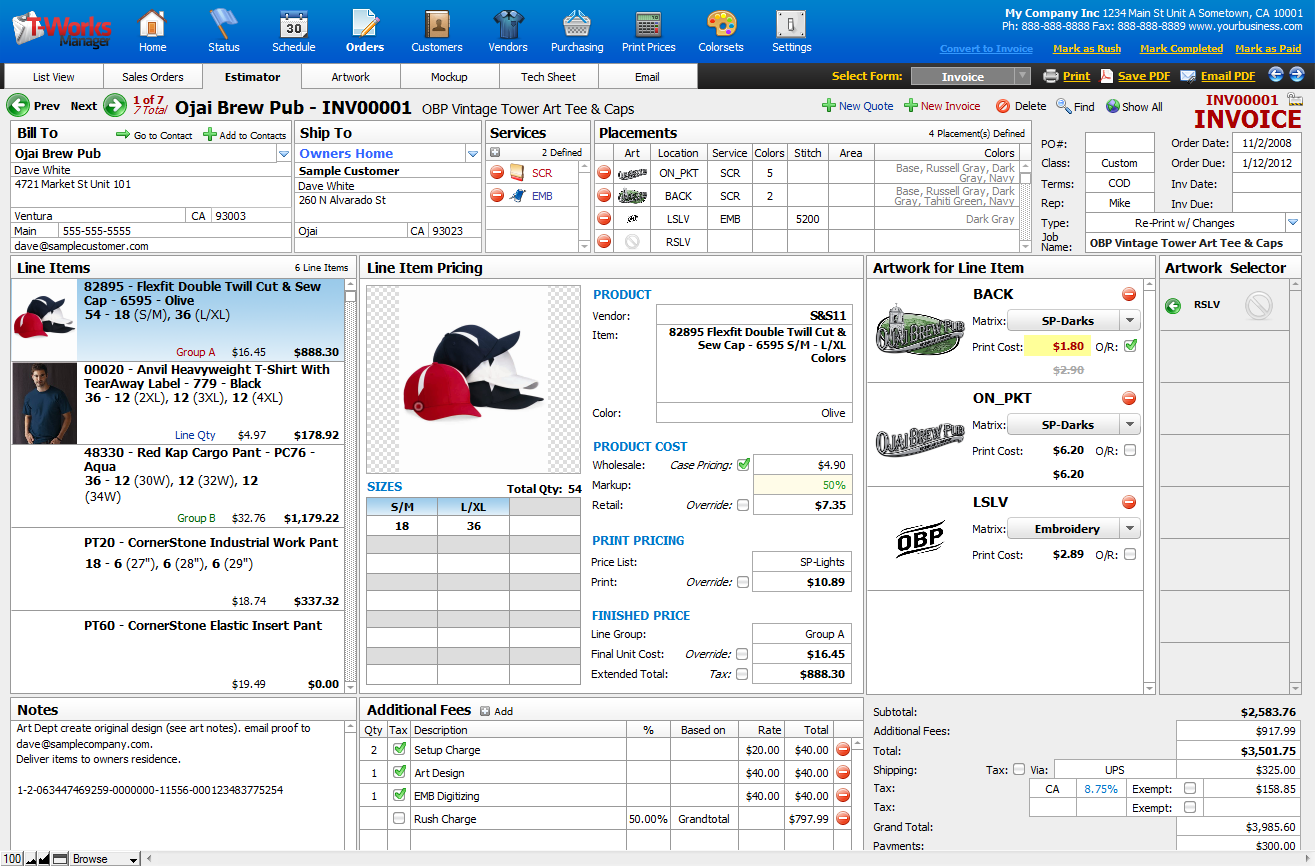Open the Purchasing basket icon
Image resolution: width=1315 pixels, height=866 pixels.
(577, 23)
